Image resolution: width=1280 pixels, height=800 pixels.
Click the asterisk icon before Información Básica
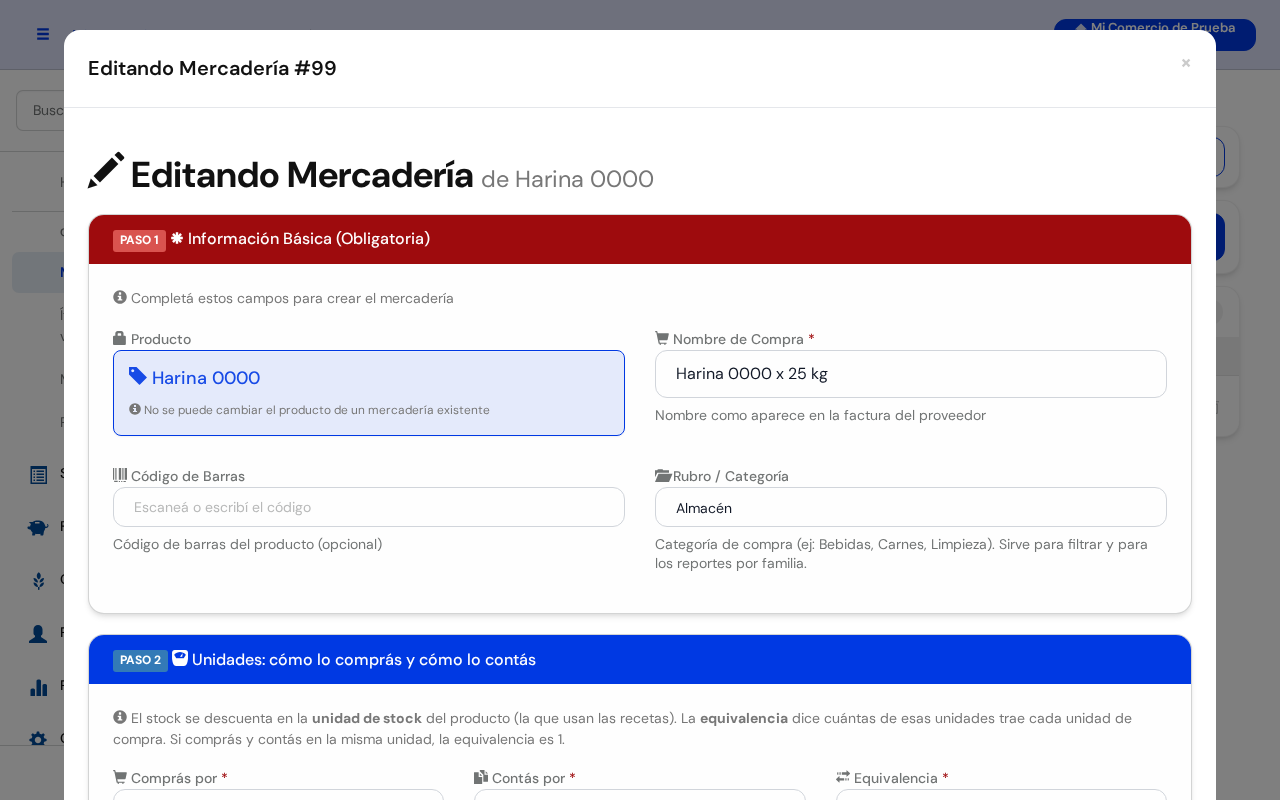click(177, 238)
